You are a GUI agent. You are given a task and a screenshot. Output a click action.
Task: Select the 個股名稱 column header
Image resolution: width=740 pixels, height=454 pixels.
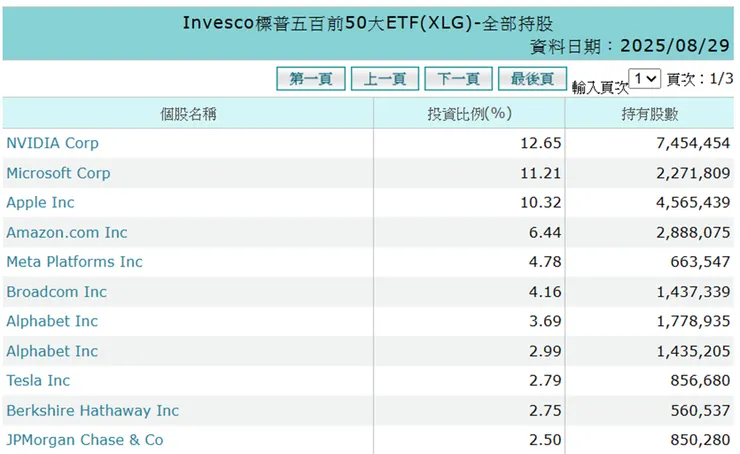pyautogui.click(x=188, y=114)
